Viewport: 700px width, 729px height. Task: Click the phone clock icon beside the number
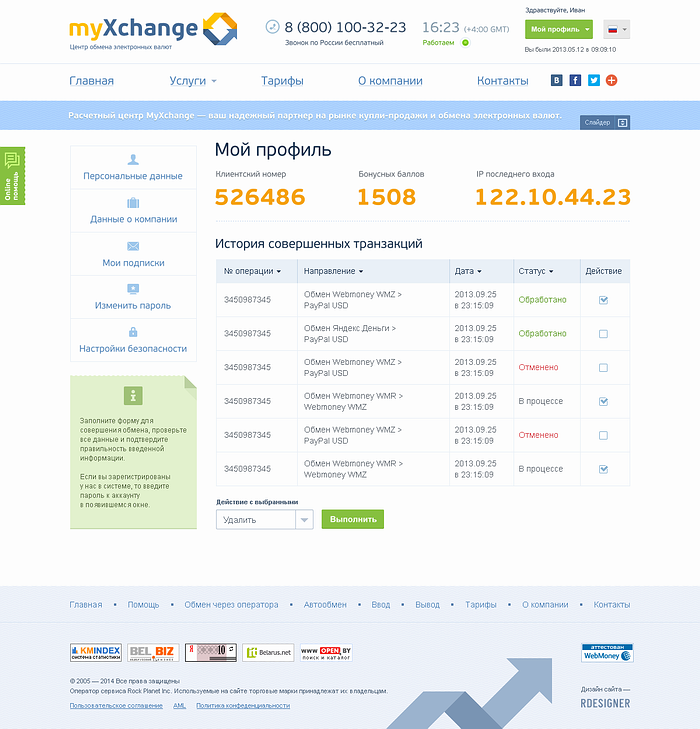click(x=272, y=27)
